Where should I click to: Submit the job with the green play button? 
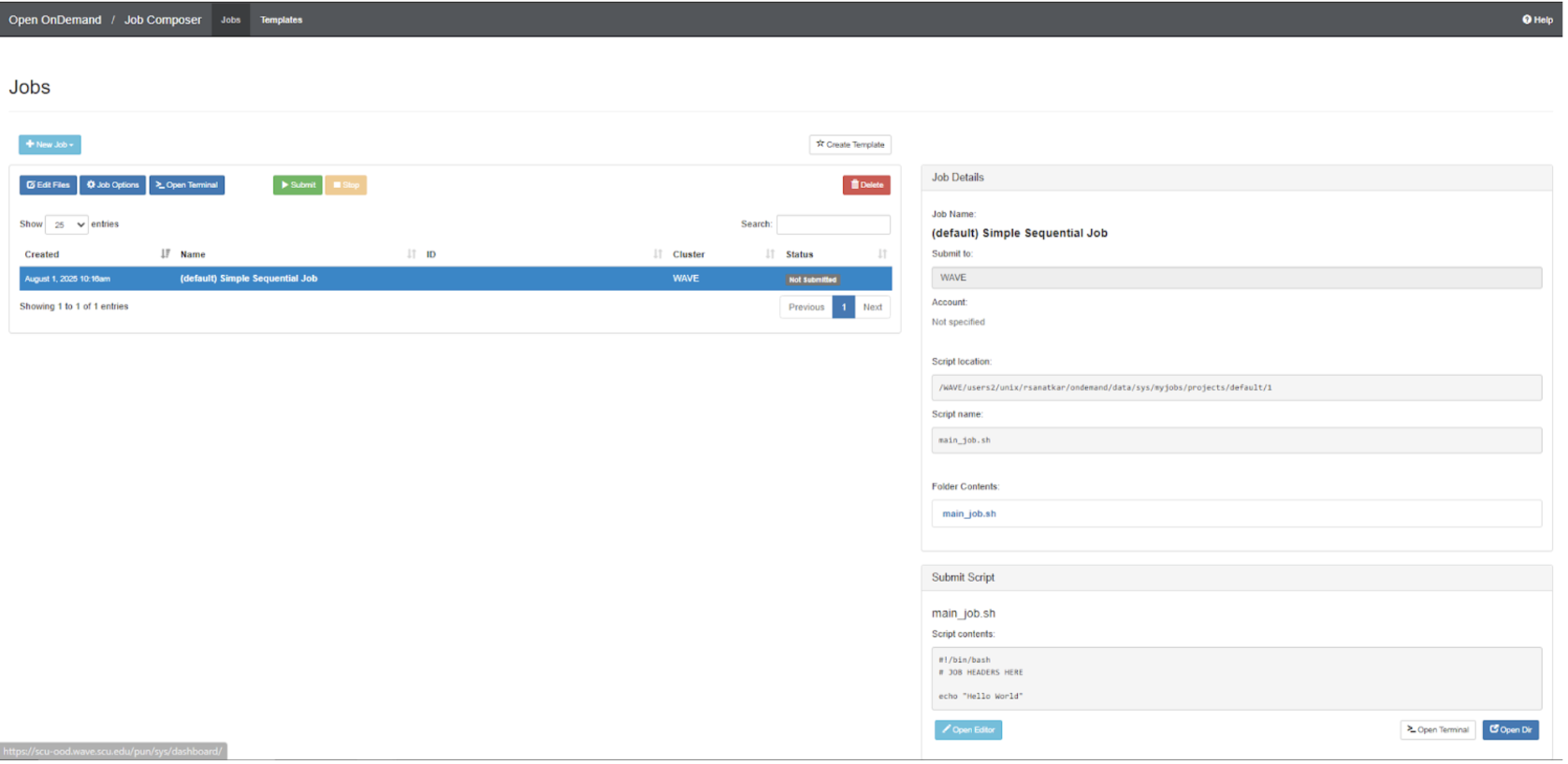point(298,185)
